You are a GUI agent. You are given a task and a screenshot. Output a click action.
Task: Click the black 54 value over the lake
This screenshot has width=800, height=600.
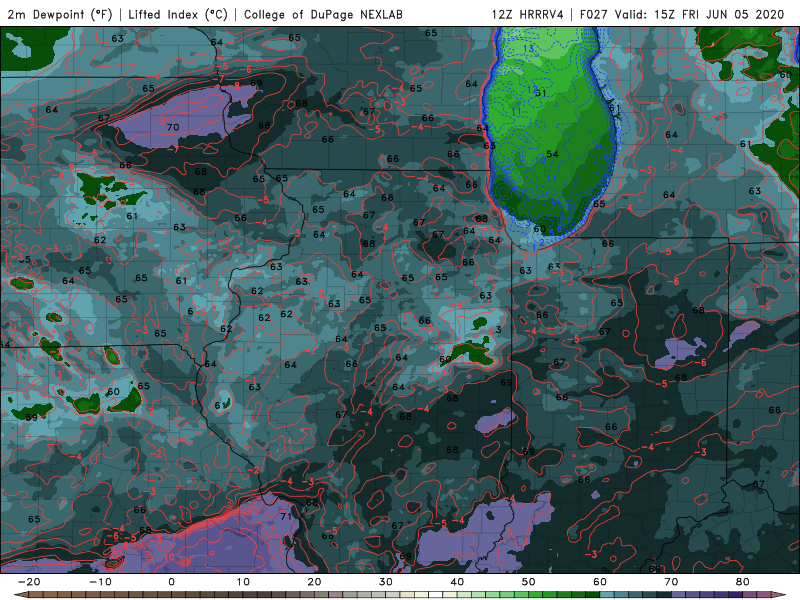[x=553, y=154]
